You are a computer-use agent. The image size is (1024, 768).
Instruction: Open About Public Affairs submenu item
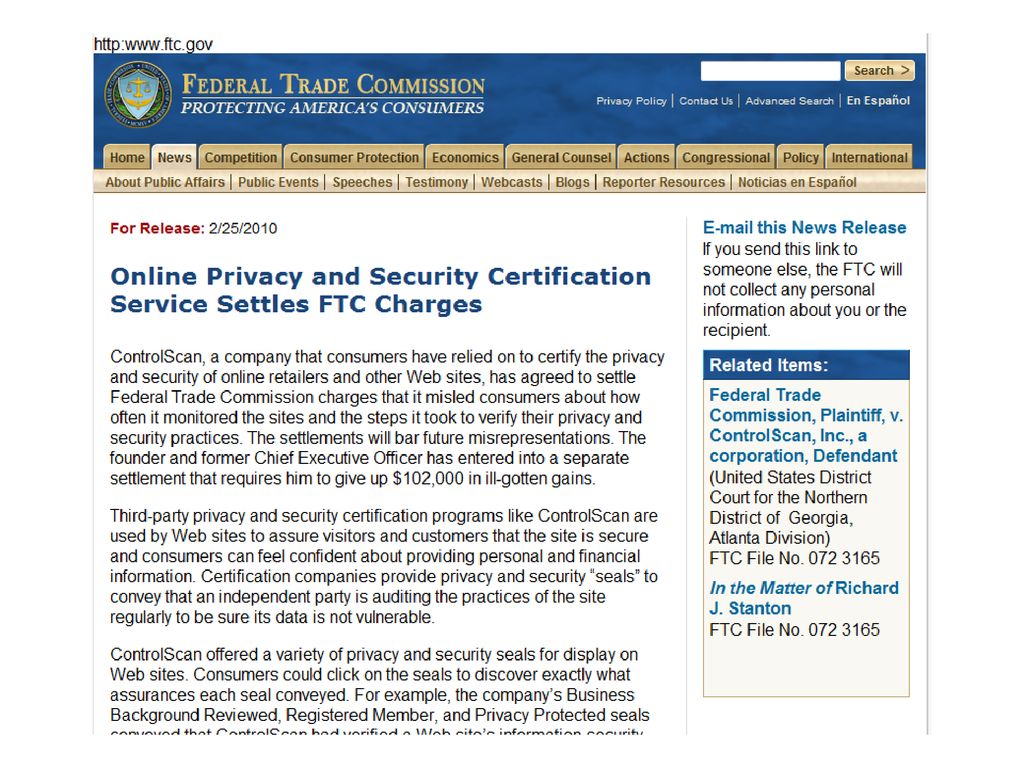point(165,182)
